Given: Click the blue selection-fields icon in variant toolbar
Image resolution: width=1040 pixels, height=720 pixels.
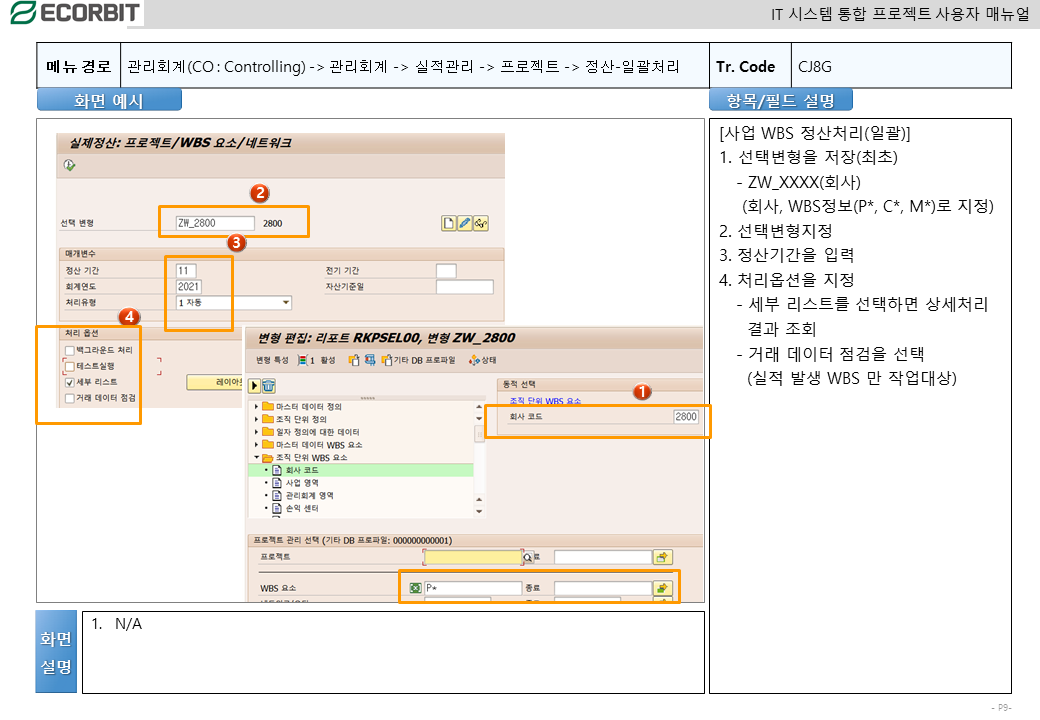Looking at the screenshot, I should (370, 360).
